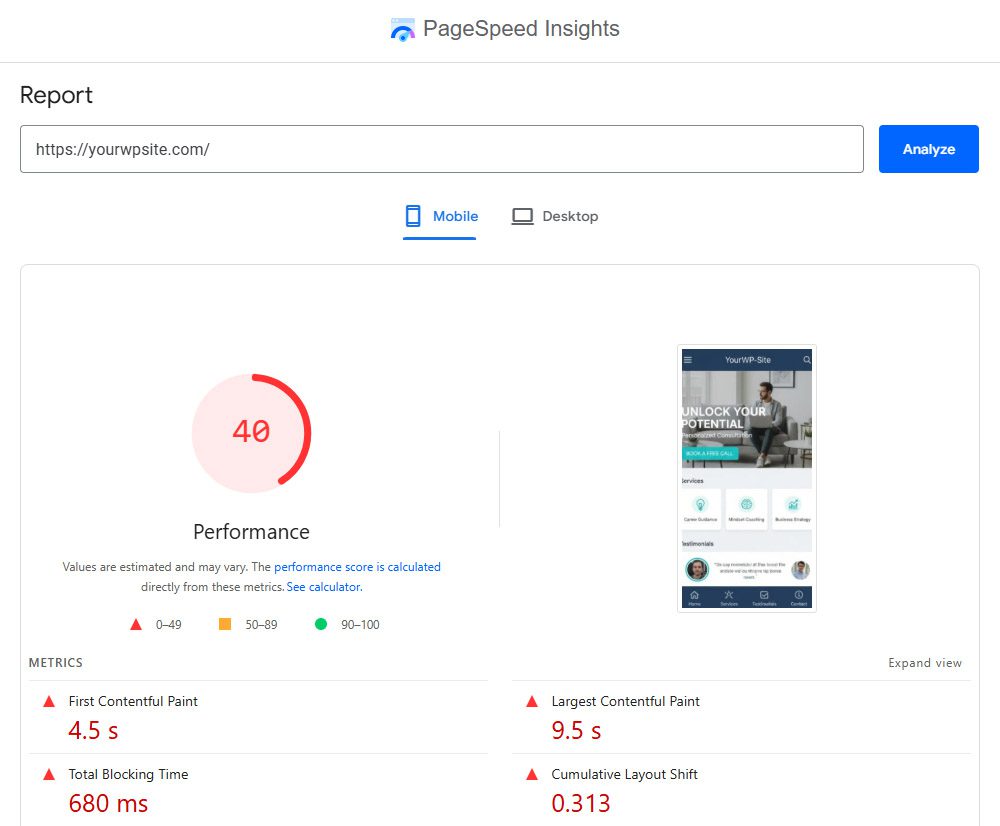The image size is (1000, 826).
Task: Click the 0.313 value
Action: click(581, 804)
